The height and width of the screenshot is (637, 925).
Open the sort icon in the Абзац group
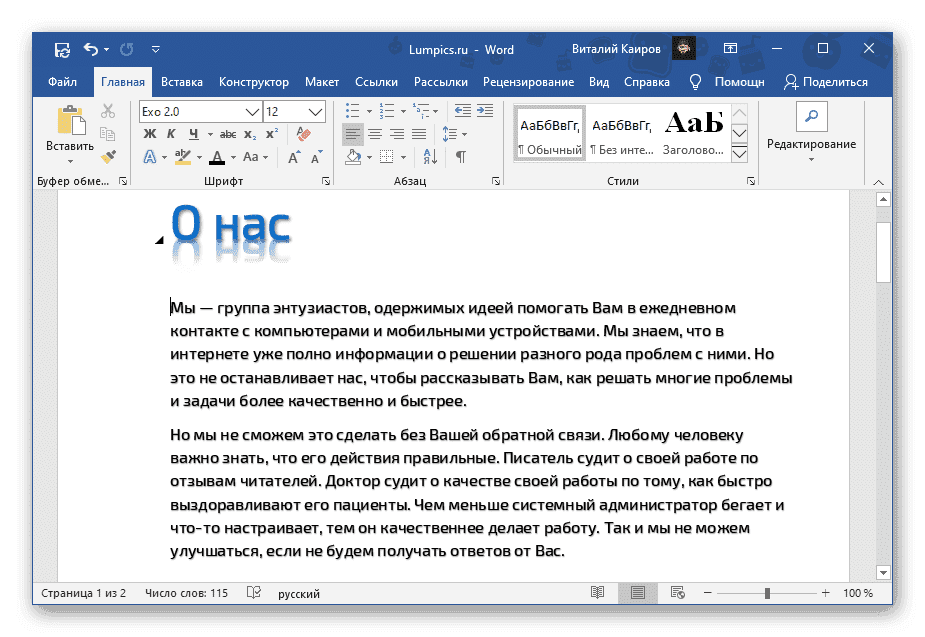431,158
